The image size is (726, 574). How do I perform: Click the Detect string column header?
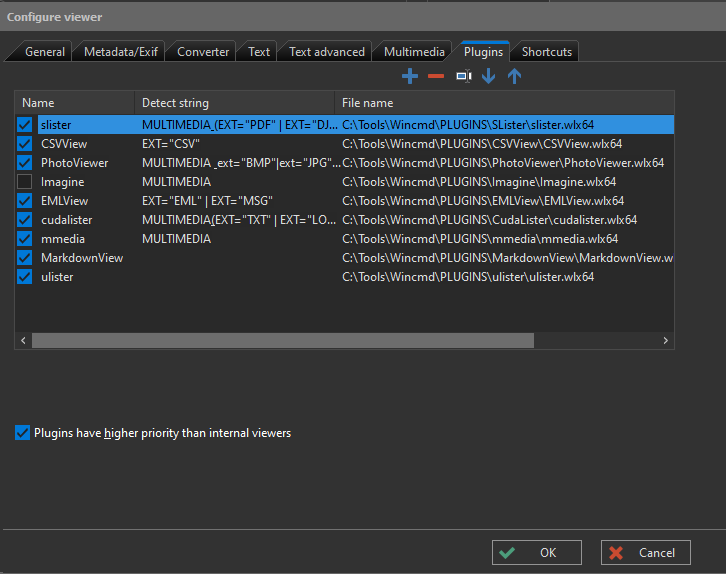(x=235, y=103)
